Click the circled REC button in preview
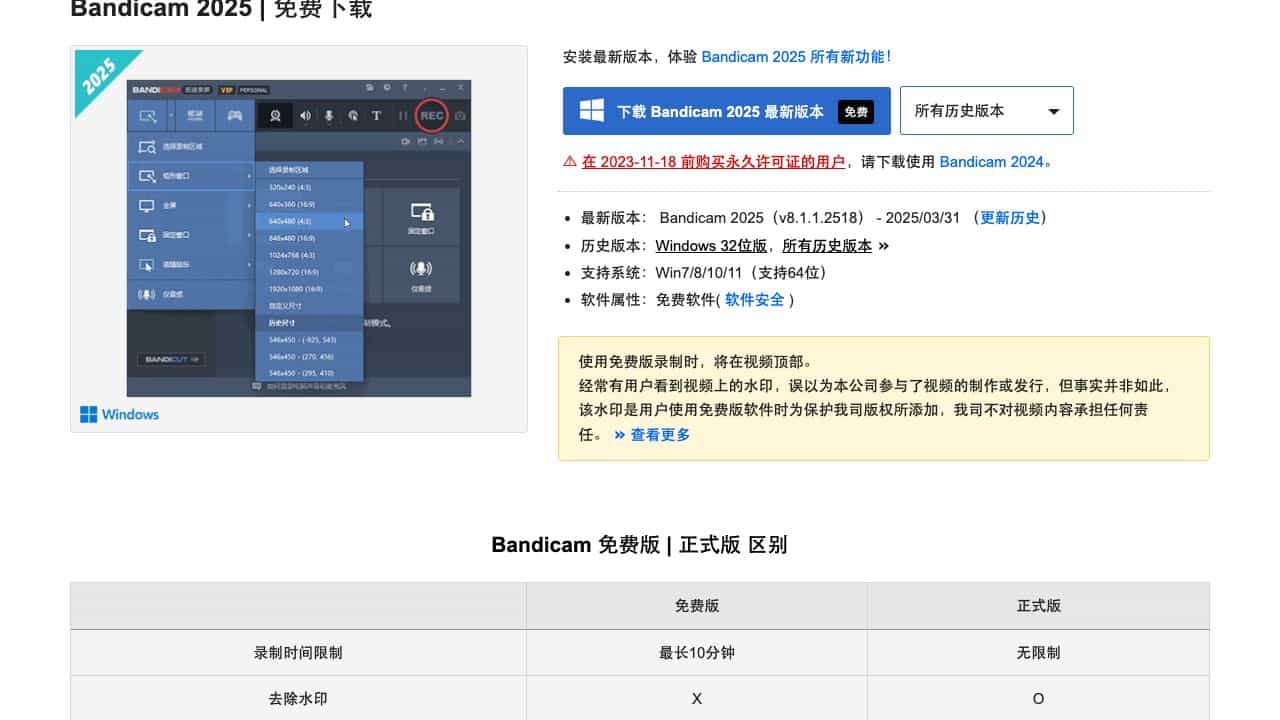 (431, 116)
